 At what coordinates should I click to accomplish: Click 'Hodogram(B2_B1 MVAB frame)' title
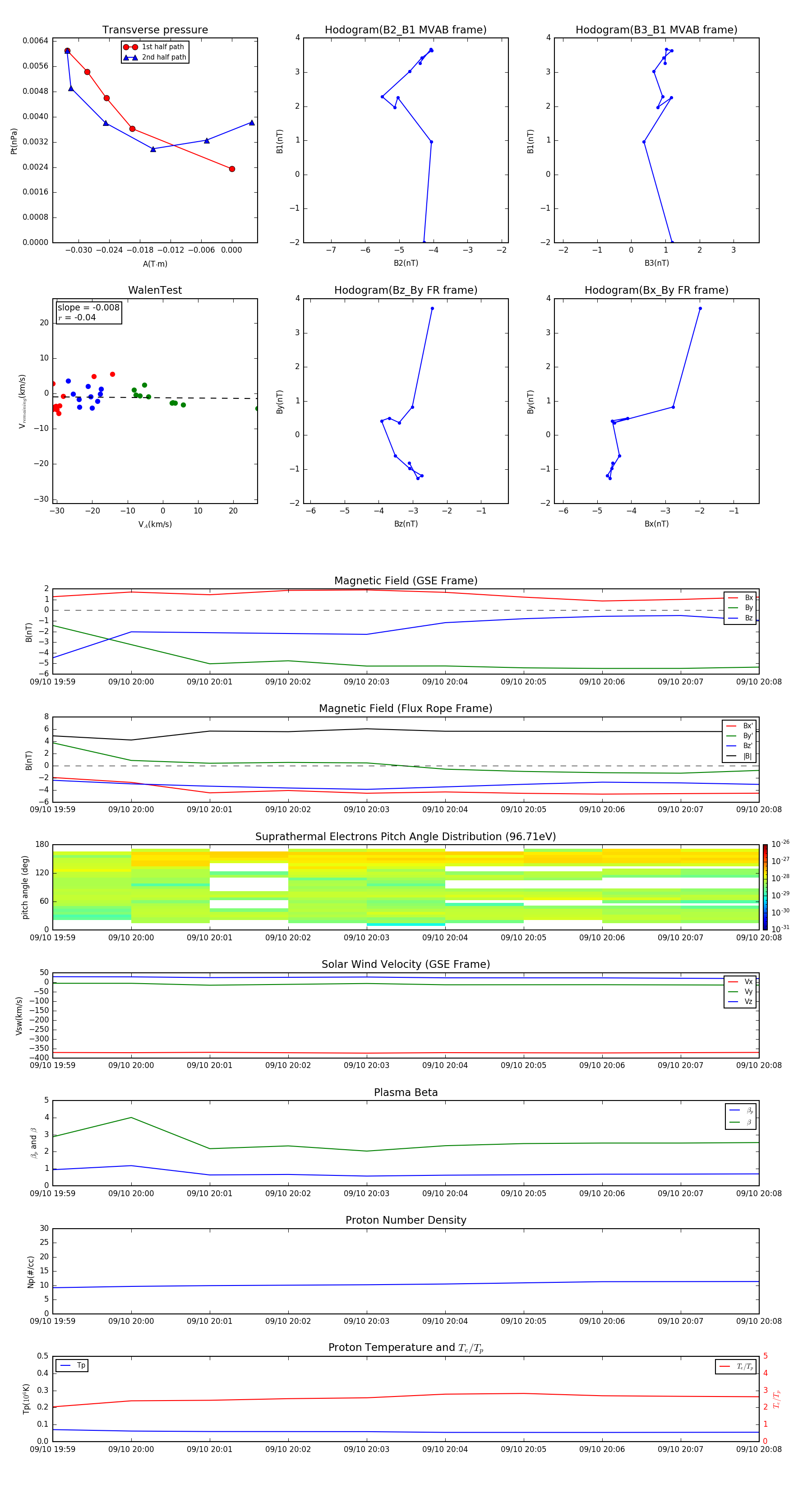pyautogui.click(x=406, y=29)
